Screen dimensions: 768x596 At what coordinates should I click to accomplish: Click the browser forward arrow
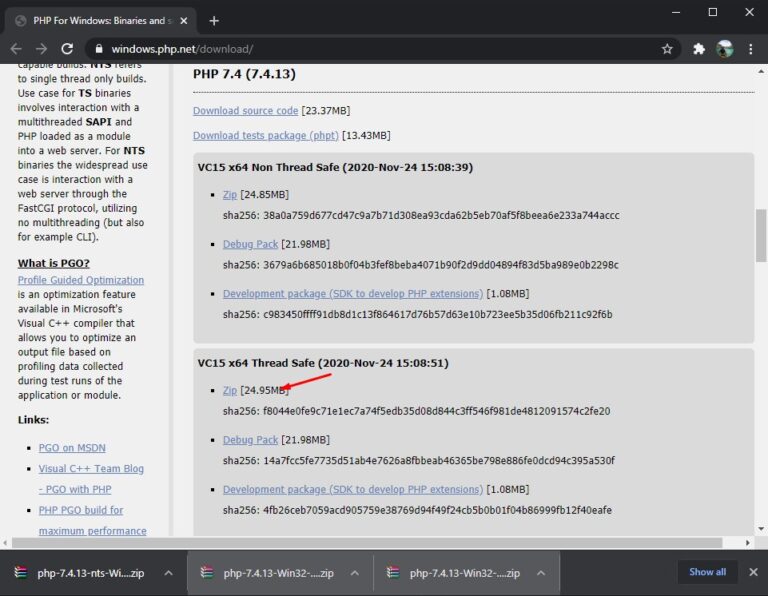pyautogui.click(x=42, y=49)
